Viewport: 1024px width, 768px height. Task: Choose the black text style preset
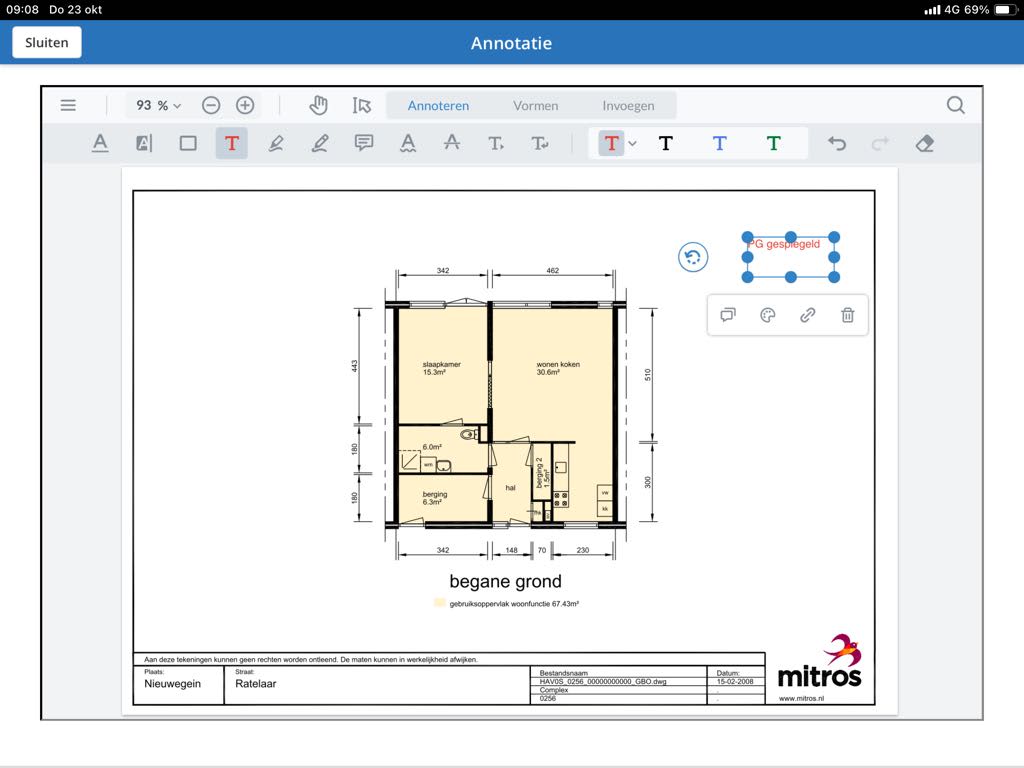click(665, 143)
